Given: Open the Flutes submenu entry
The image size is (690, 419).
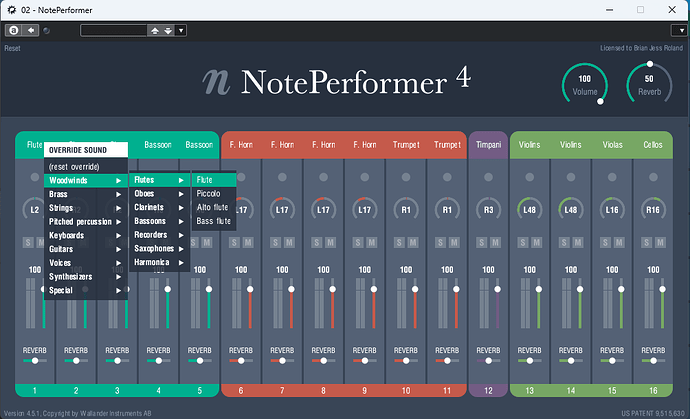Looking at the screenshot, I should pos(159,180).
